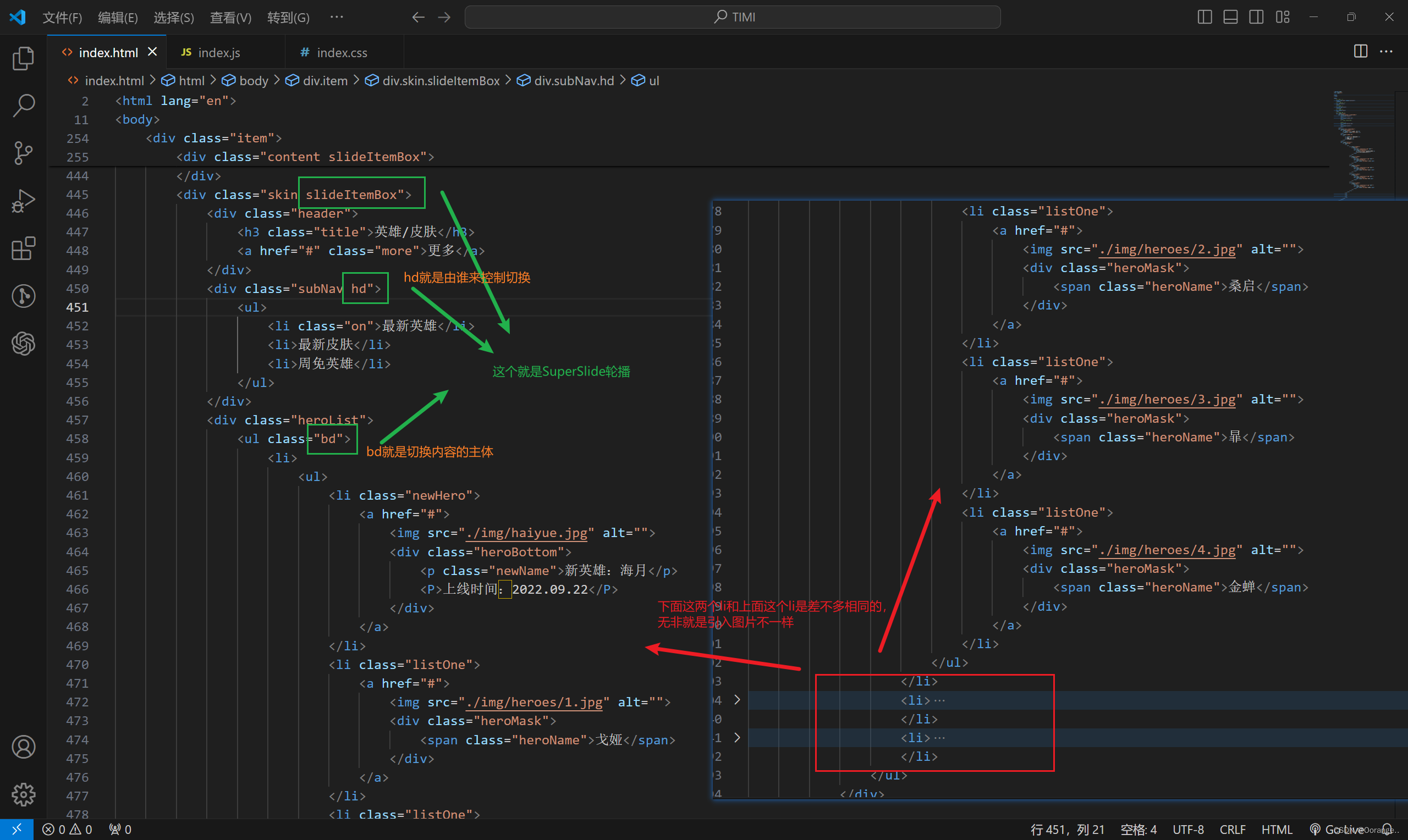Open the ChatGPT sidebar icon
The height and width of the screenshot is (840, 1408).
tap(23, 343)
